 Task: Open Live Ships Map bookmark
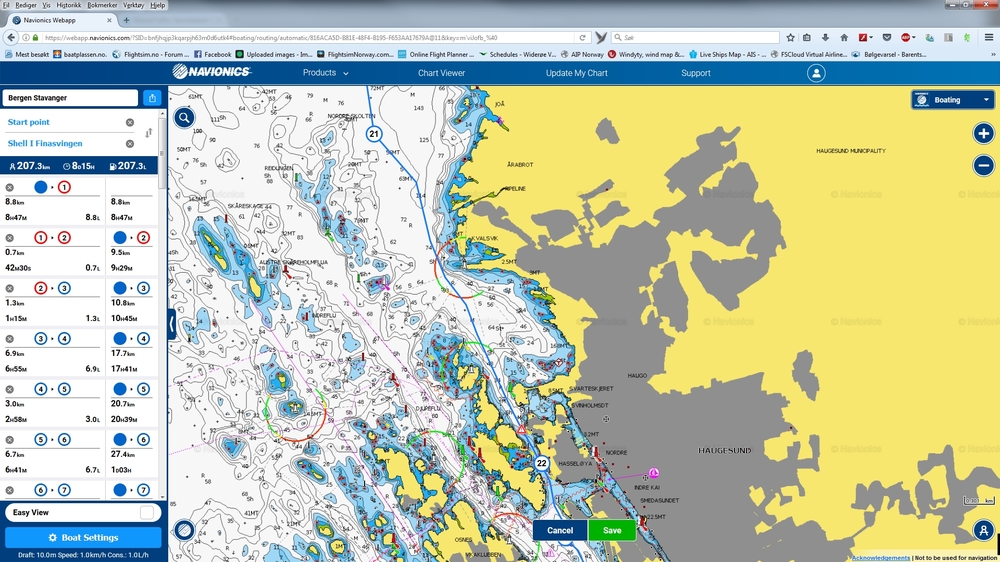click(728, 55)
